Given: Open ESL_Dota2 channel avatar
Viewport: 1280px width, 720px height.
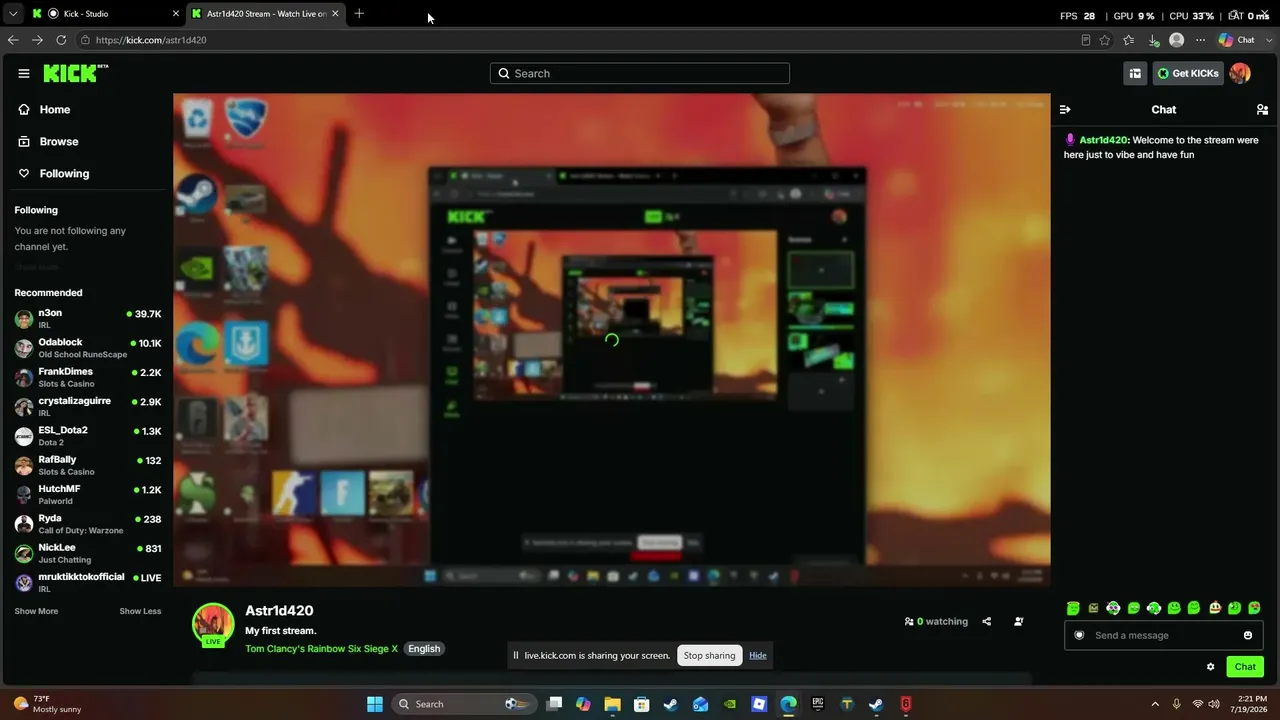Looking at the screenshot, I should click(x=24, y=436).
